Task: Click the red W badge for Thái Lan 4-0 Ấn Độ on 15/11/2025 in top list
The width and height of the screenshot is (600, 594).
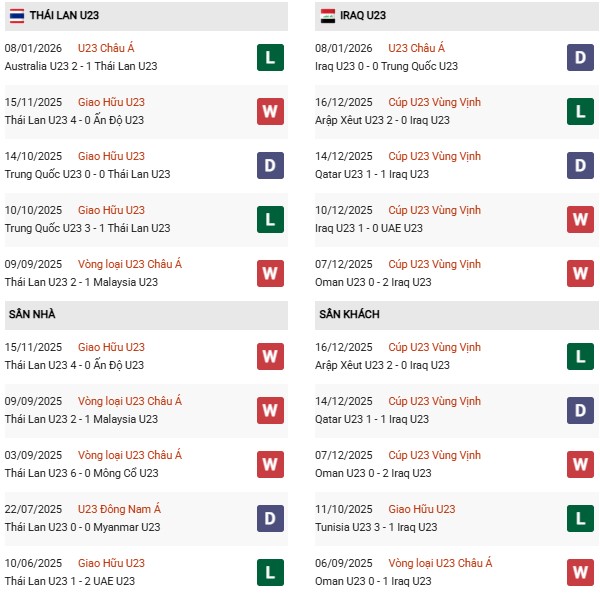Action: (270, 111)
